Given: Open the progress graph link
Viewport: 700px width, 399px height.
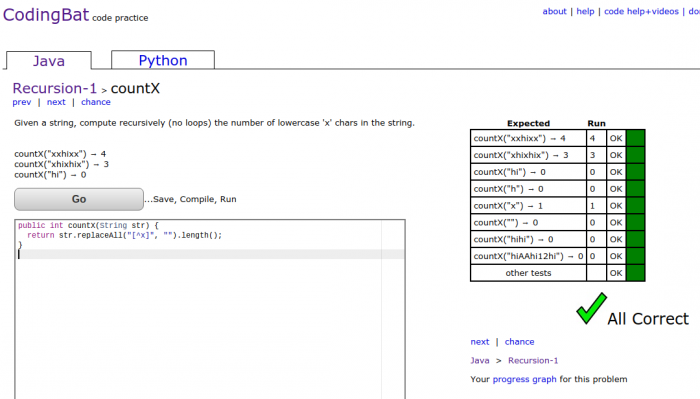Looking at the screenshot, I should pos(525,379).
